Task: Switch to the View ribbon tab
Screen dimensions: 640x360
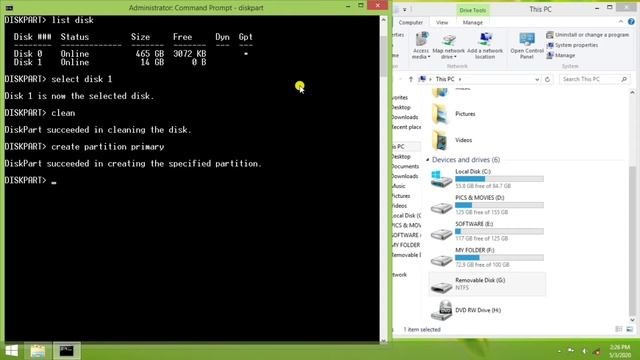Action: click(x=442, y=22)
